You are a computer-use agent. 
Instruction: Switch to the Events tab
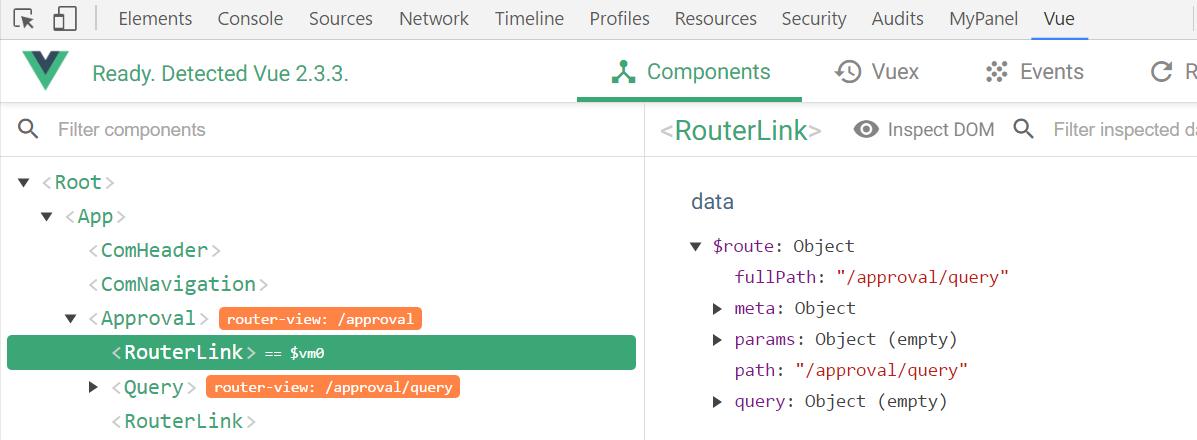(1034, 72)
